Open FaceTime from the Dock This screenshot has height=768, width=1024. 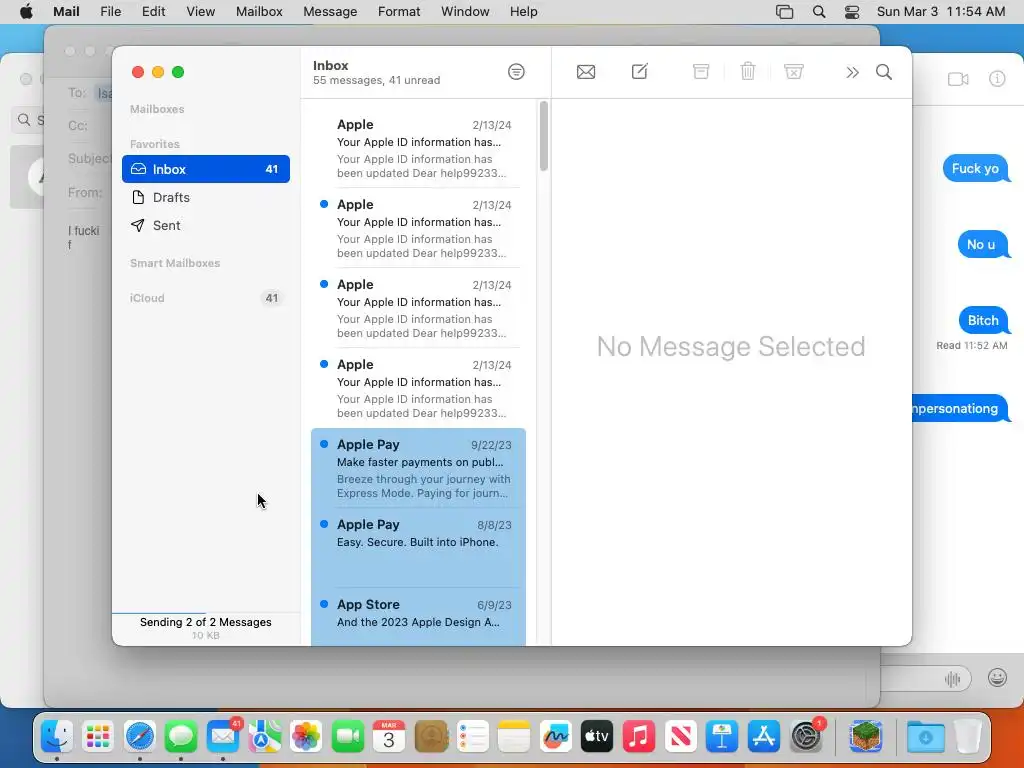click(347, 737)
